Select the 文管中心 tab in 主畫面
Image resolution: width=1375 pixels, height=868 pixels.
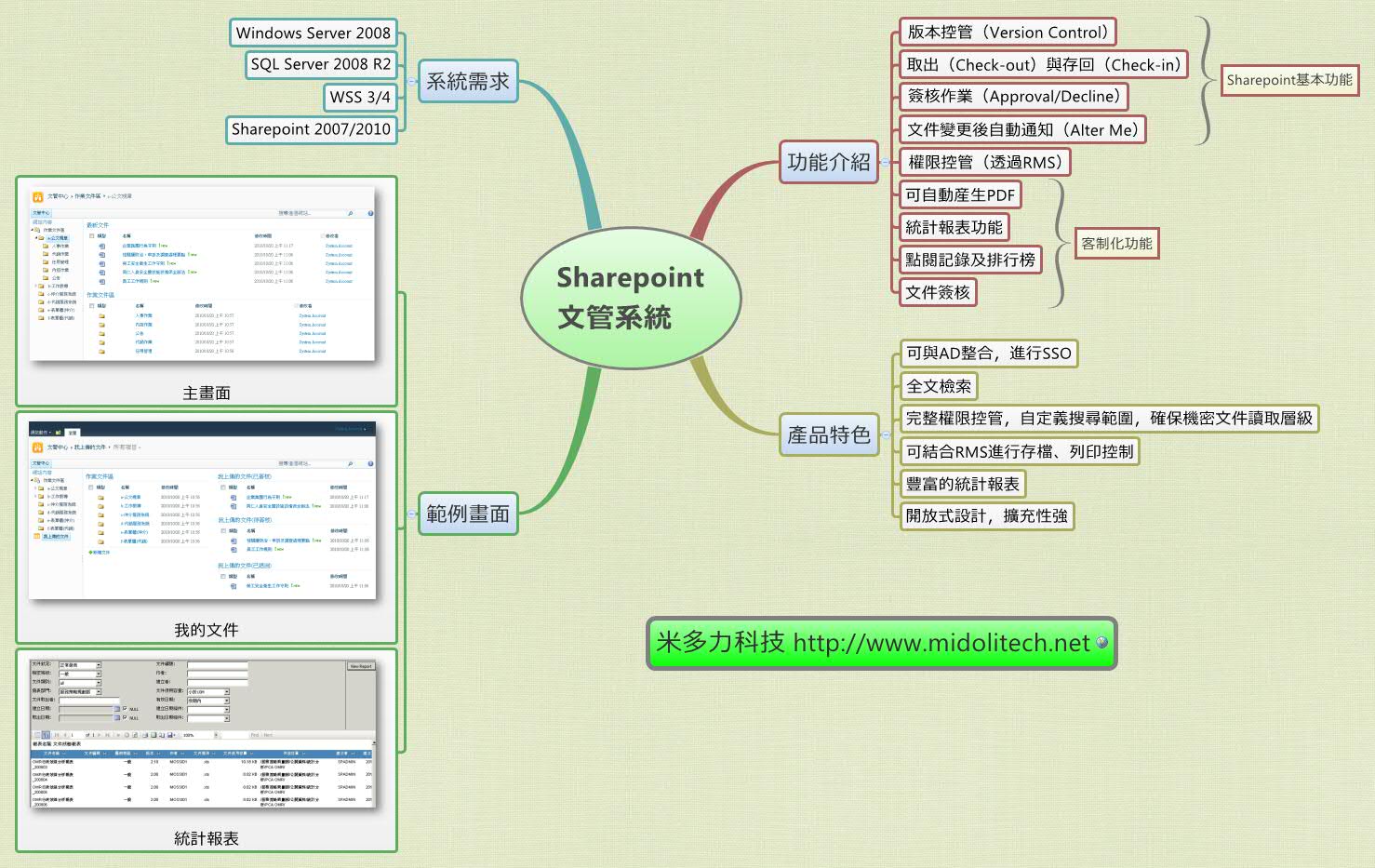(x=41, y=213)
